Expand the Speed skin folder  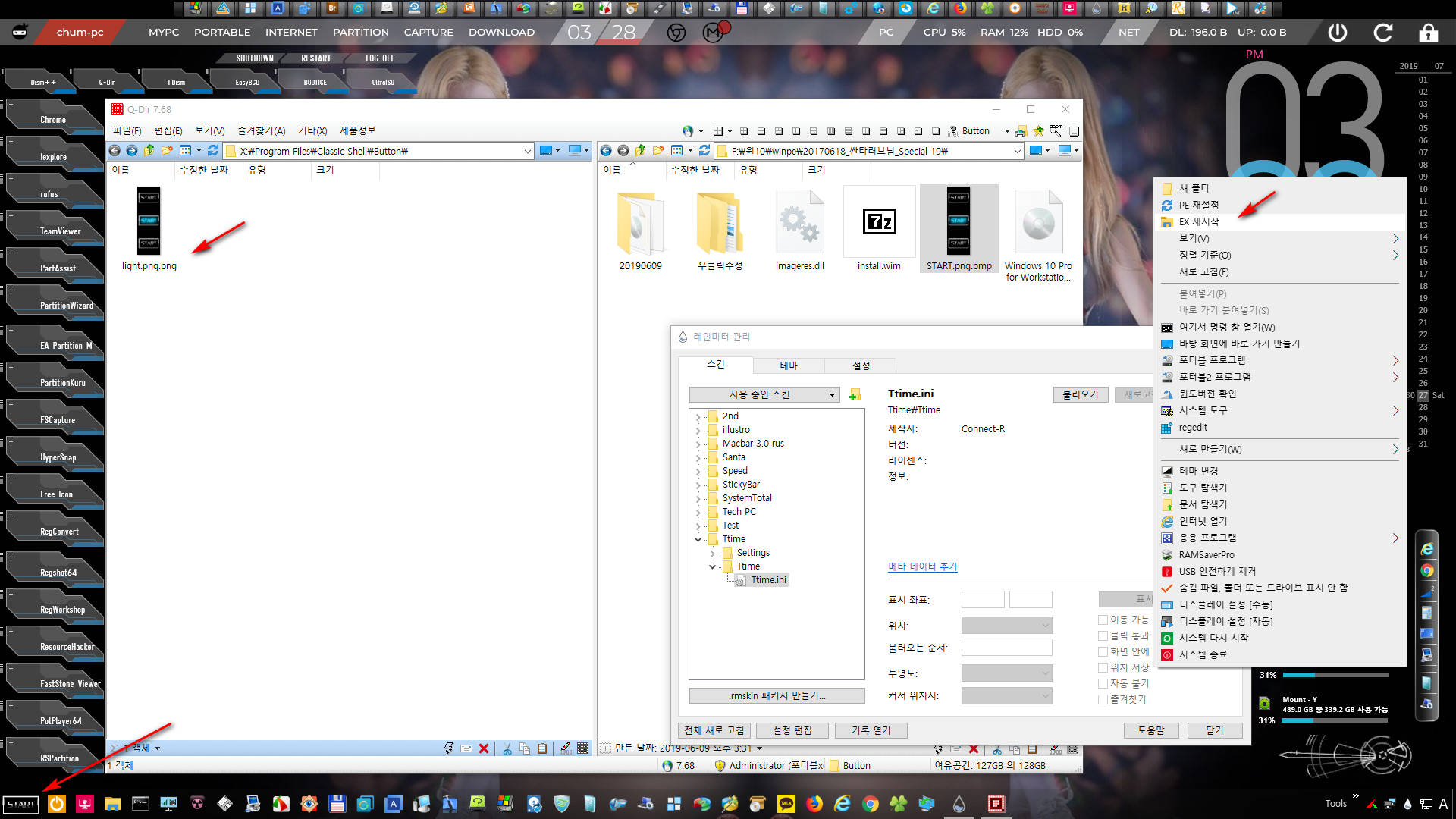click(698, 471)
